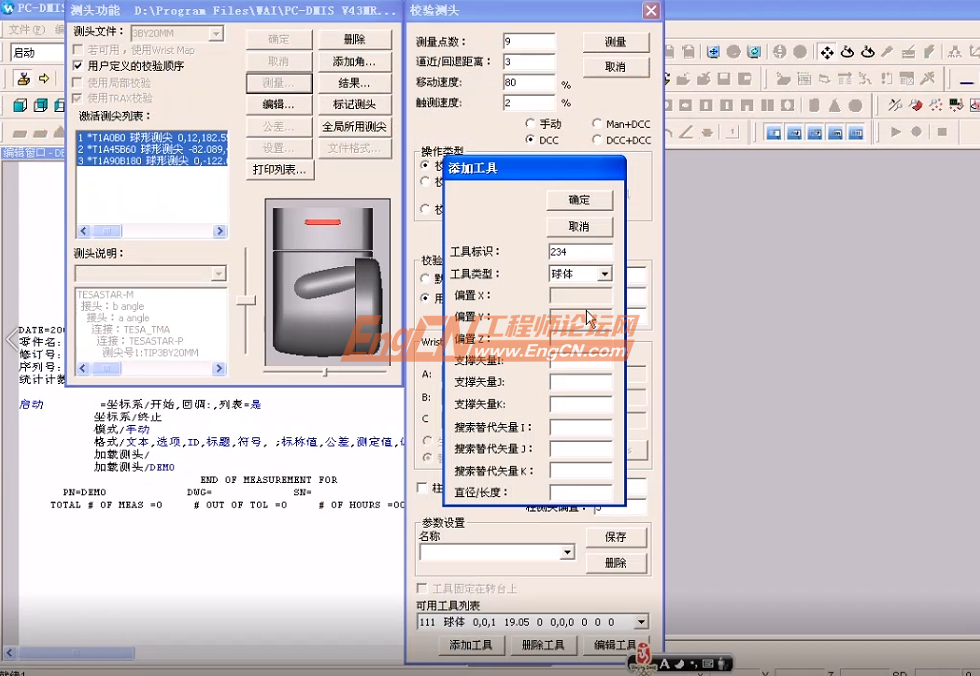
Task: Click the cylinder feature icon beside the cone
Action: pyautogui.click(x=814, y=105)
